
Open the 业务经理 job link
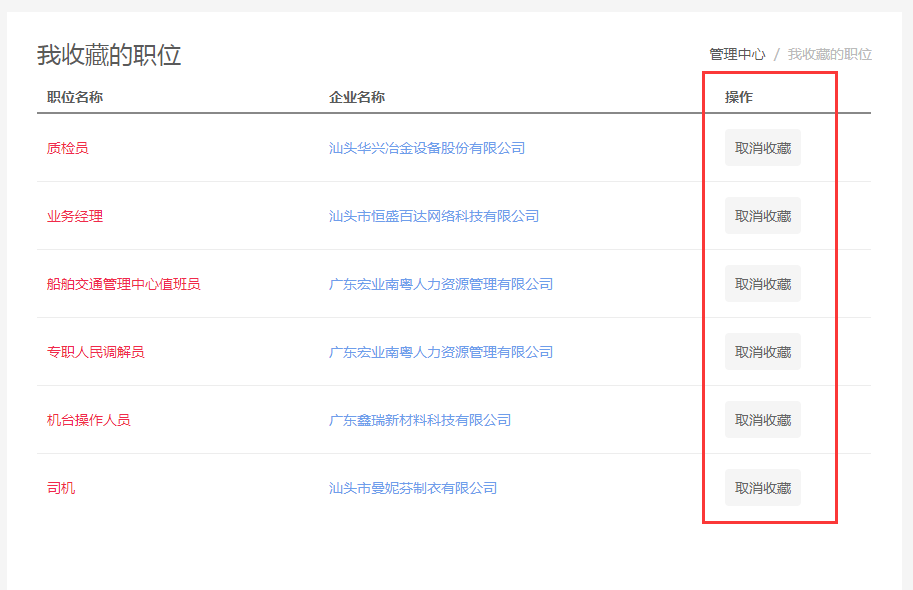pos(75,216)
